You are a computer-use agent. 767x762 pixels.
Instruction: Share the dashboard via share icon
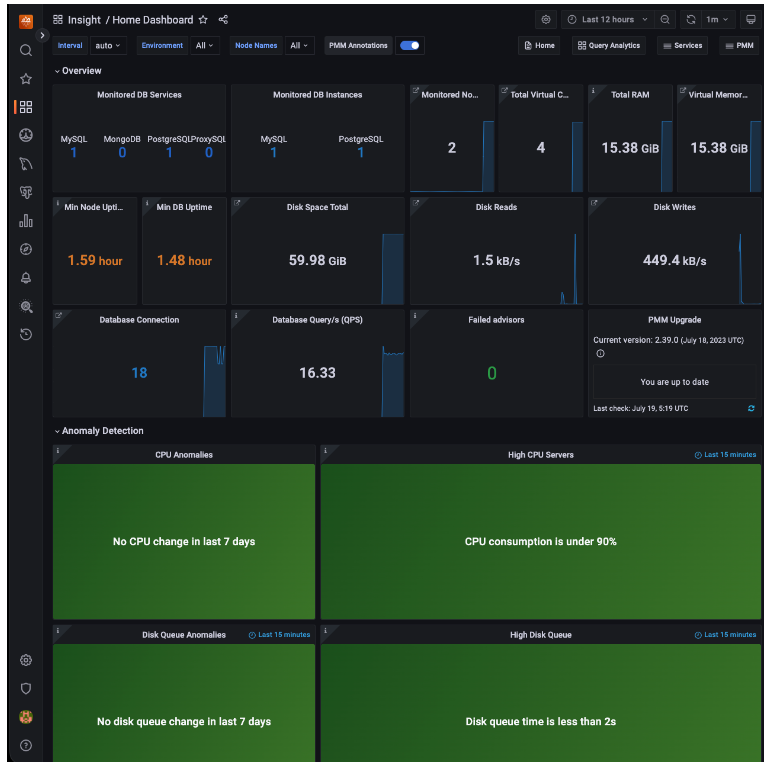(x=223, y=20)
